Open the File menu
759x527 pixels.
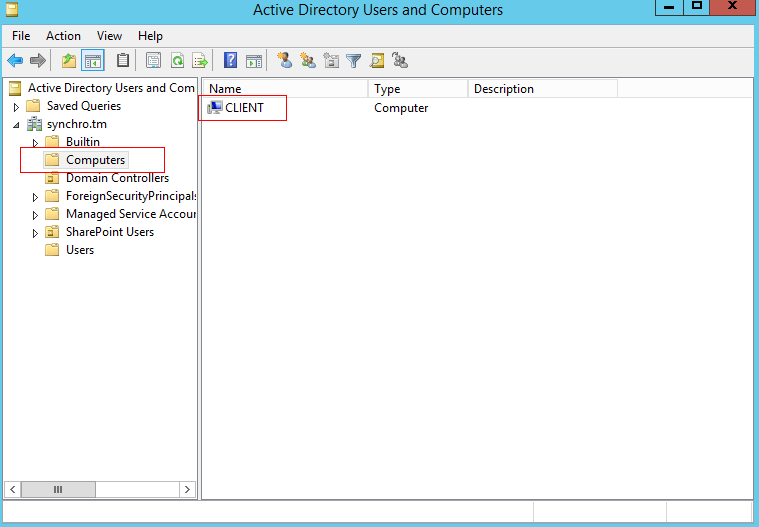coord(21,36)
